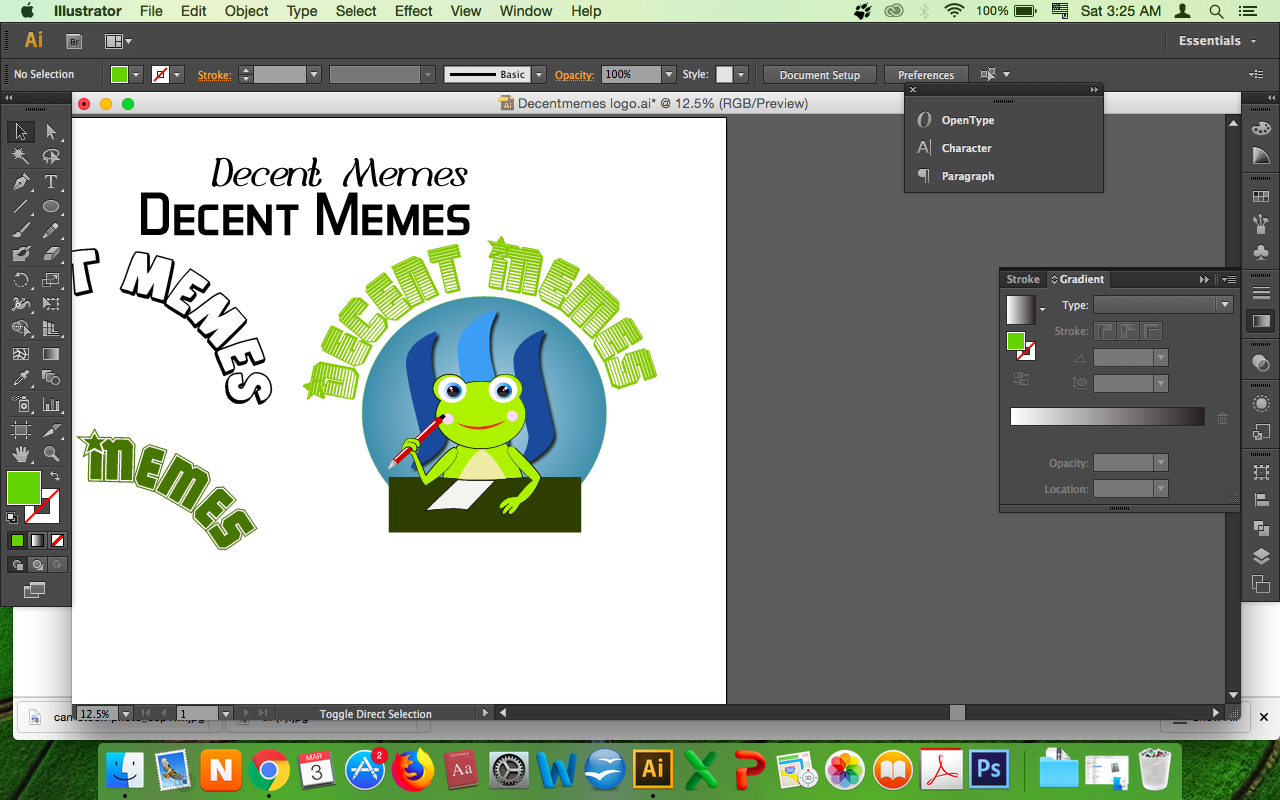Choose the Slice tool

tap(51, 429)
